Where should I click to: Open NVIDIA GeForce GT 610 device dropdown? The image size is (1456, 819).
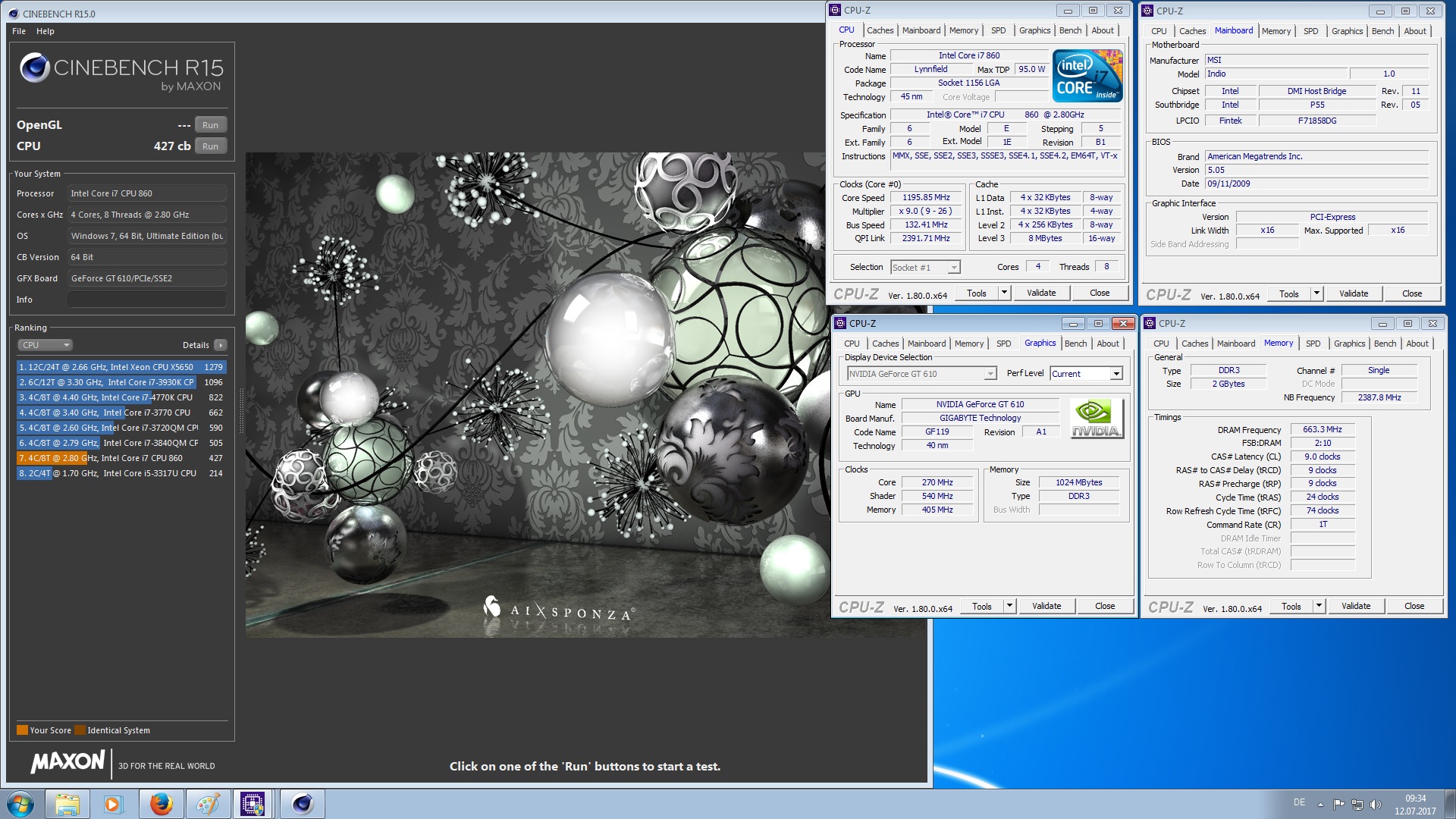921,374
